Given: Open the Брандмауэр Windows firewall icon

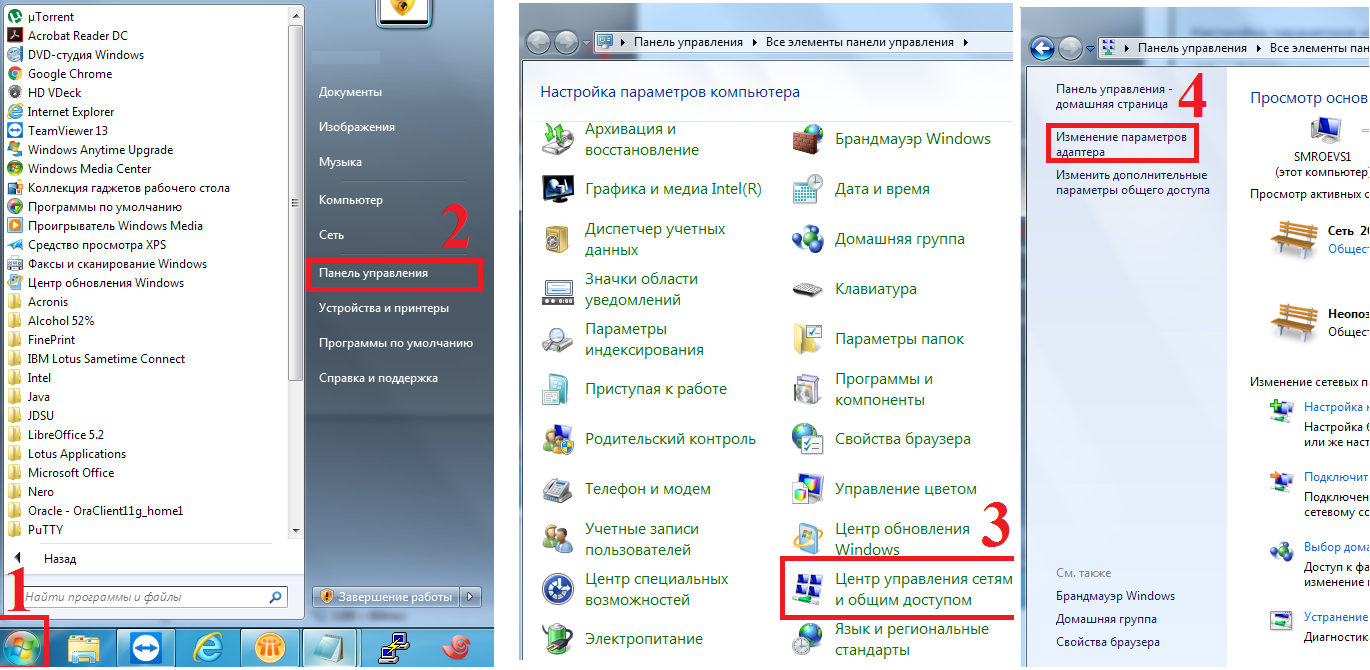Looking at the screenshot, I should 807,139.
